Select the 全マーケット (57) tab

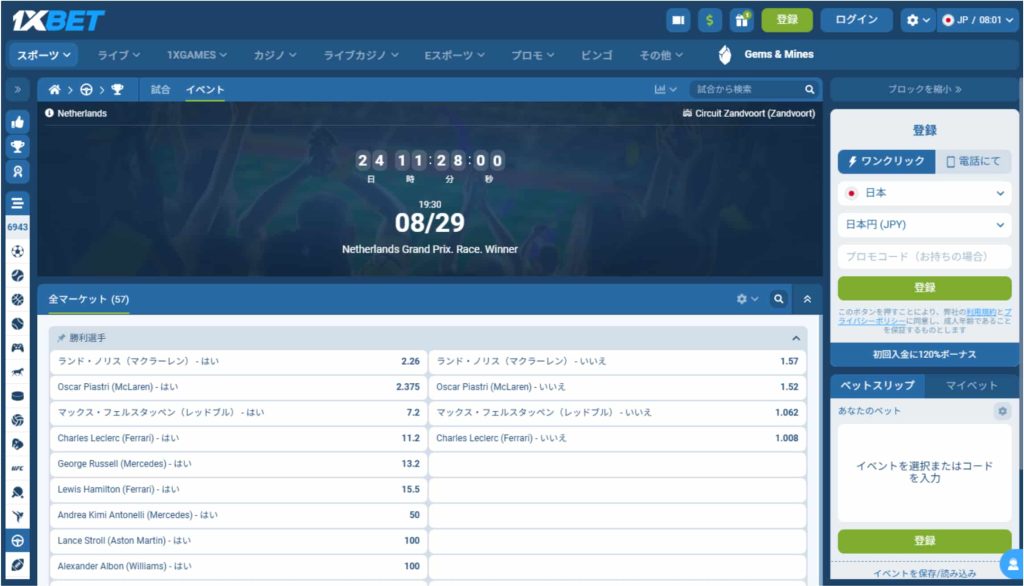89,299
